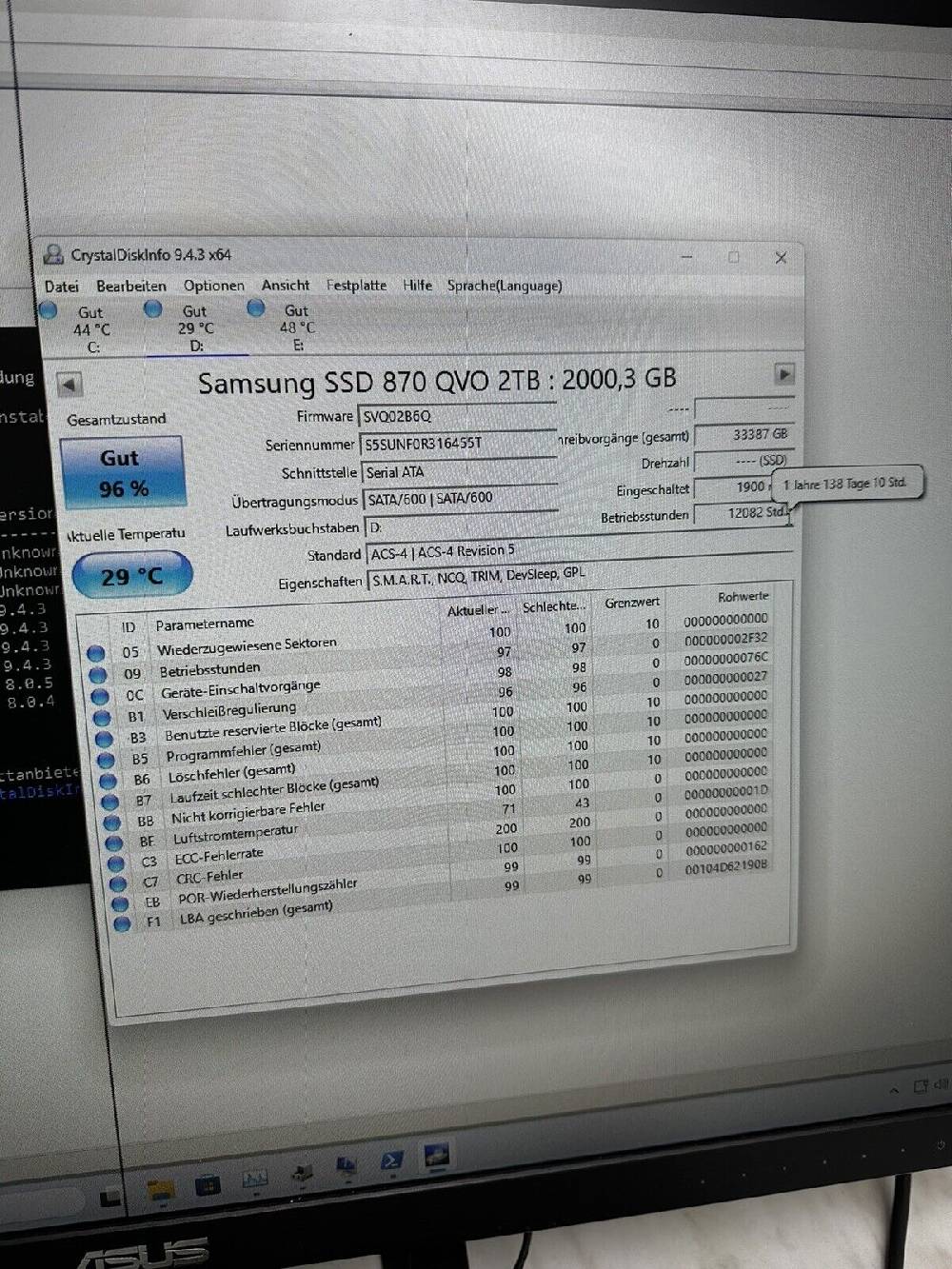
Task: Select the 'Verschleißregulierung' parameter name
Action: tap(228, 712)
